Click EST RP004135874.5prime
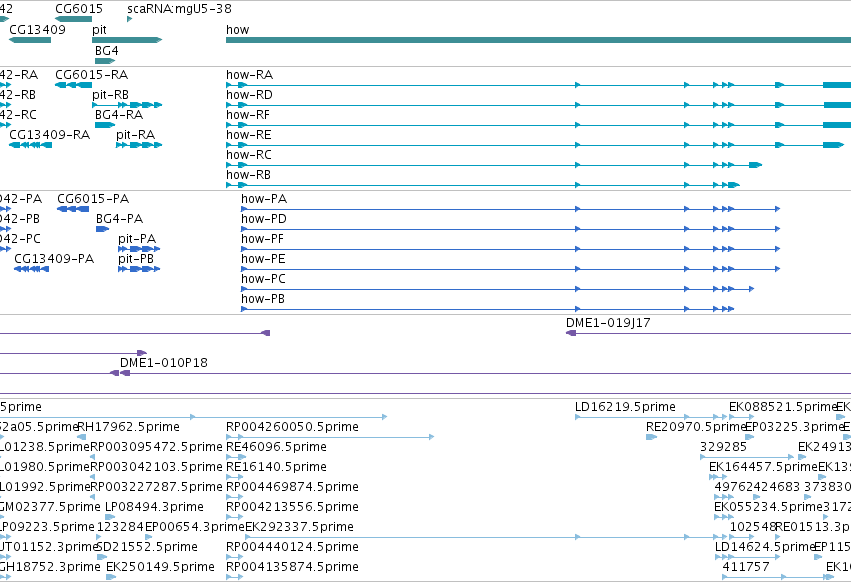This screenshot has width=851, height=582. tap(292, 567)
